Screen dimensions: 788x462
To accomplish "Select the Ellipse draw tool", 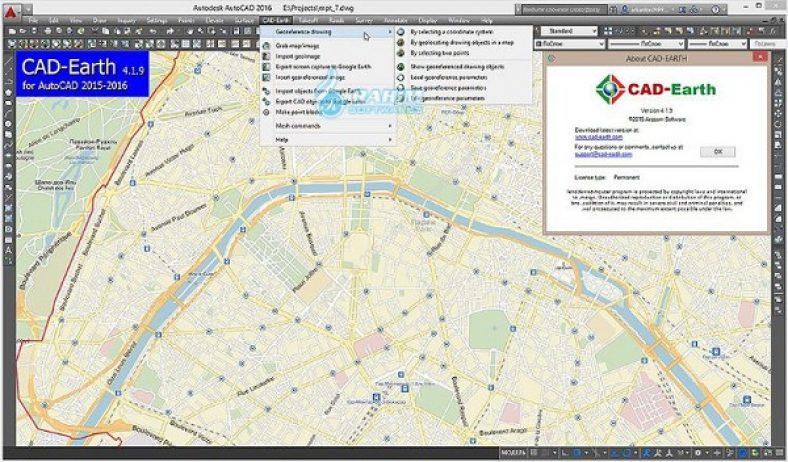I will [x=9, y=155].
